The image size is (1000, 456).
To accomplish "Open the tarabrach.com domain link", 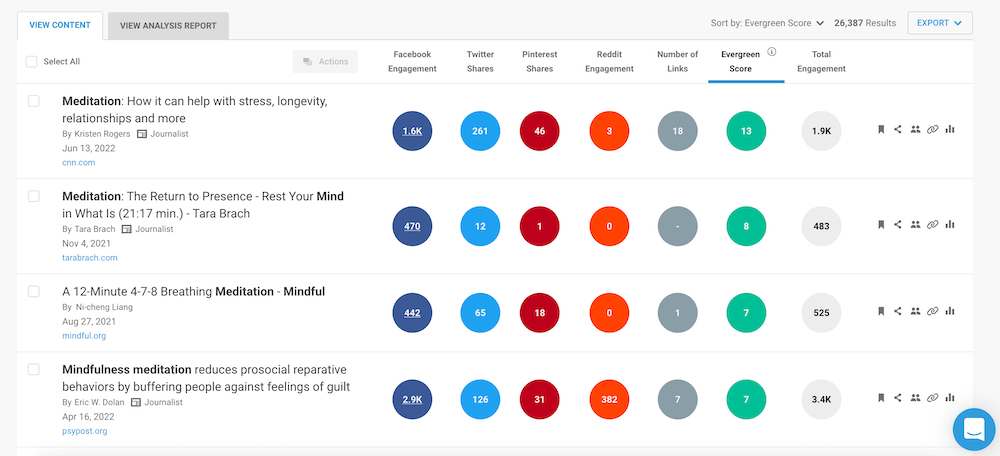I will [x=89, y=257].
